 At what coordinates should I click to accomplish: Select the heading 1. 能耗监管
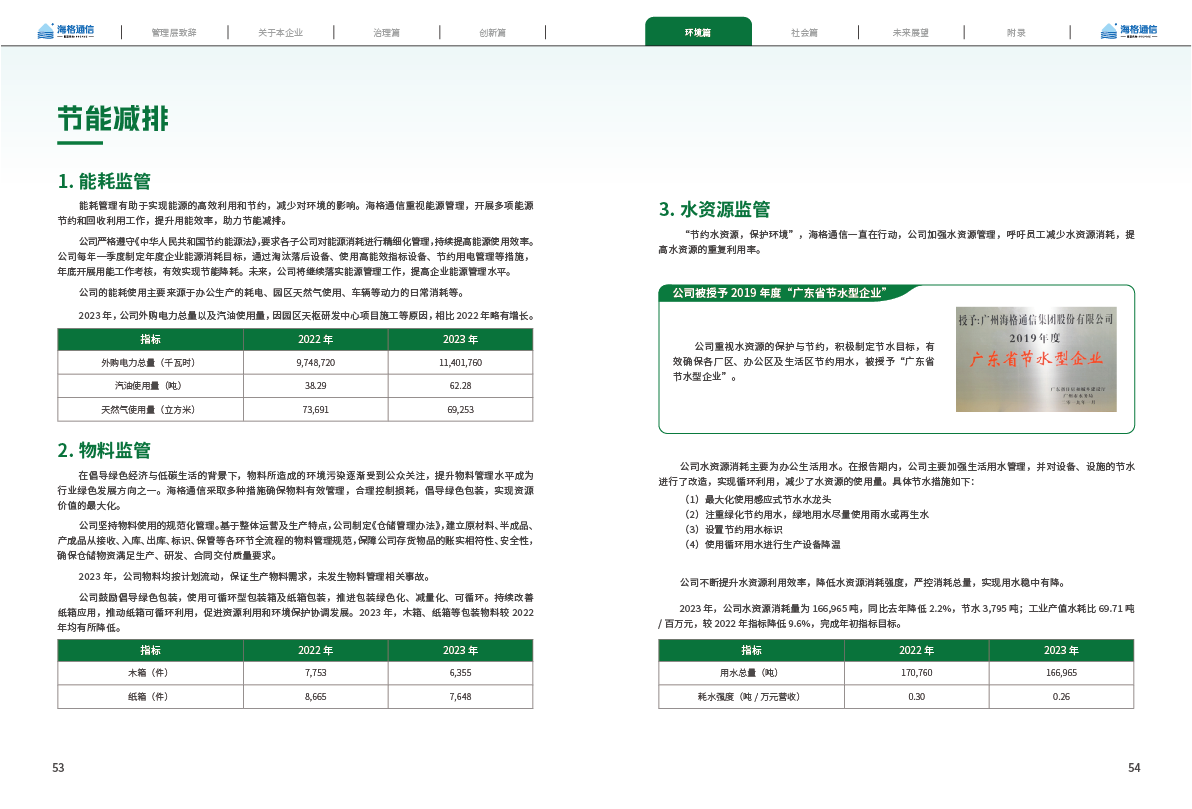pyautogui.click(x=103, y=181)
